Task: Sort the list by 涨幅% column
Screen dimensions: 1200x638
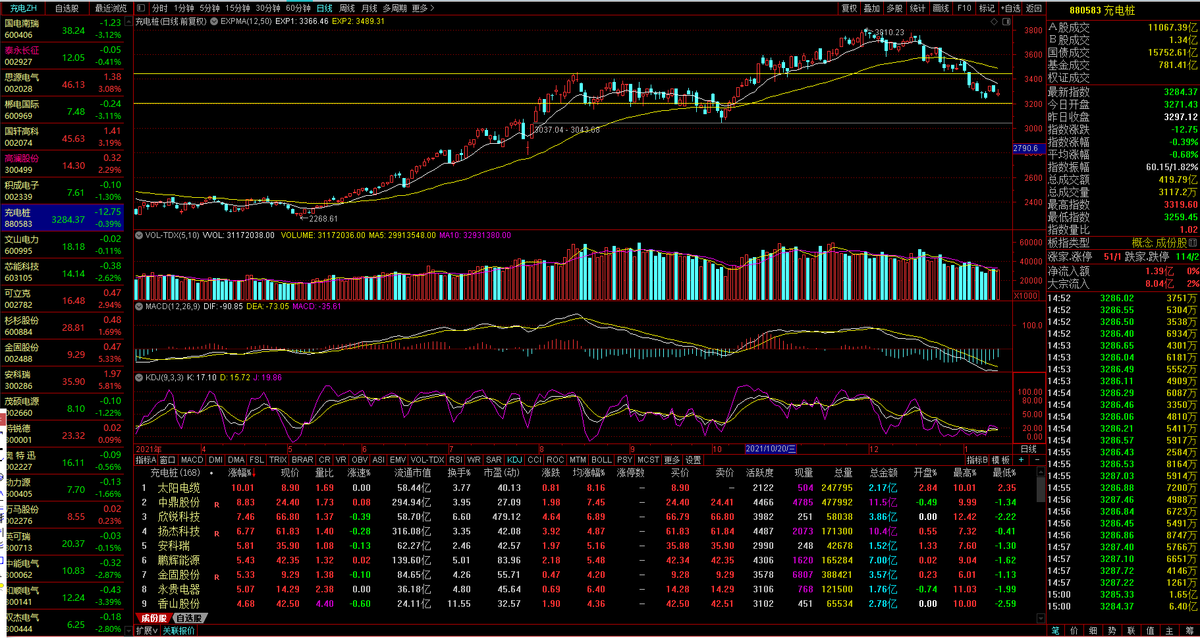Action: click(x=240, y=472)
